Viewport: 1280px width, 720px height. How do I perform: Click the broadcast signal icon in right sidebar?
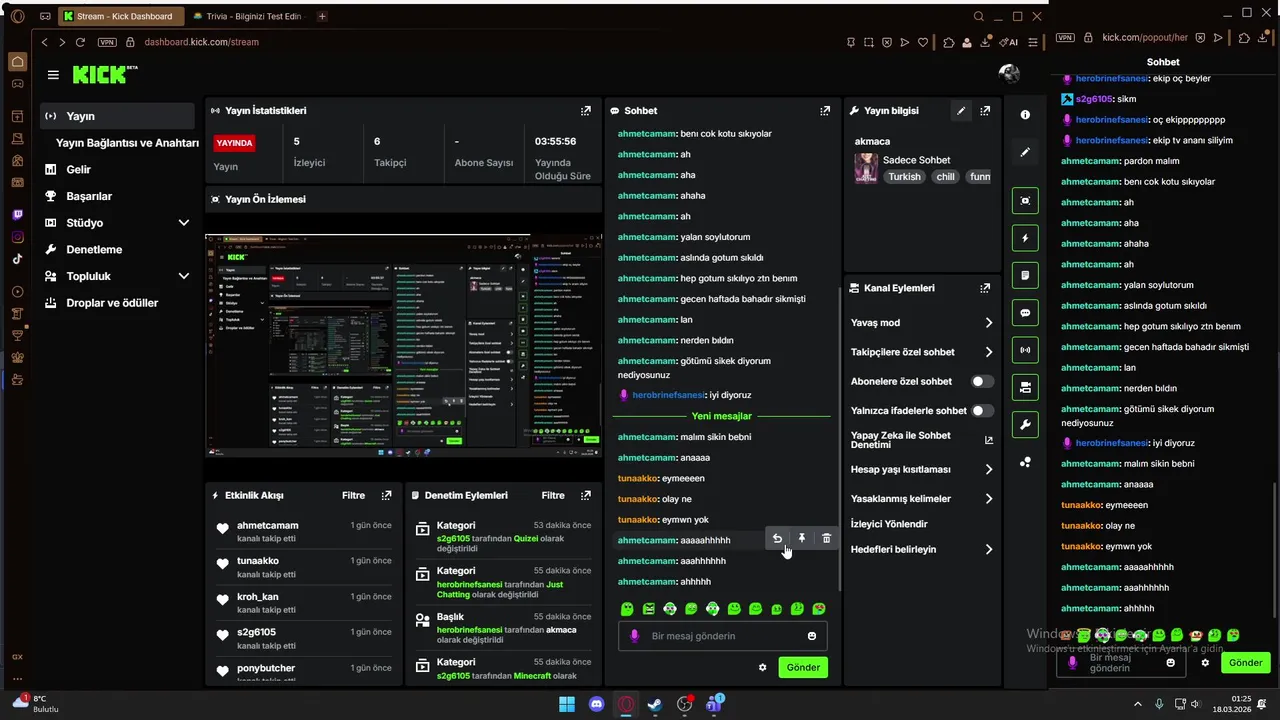pyautogui.click(x=1025, y=350)
